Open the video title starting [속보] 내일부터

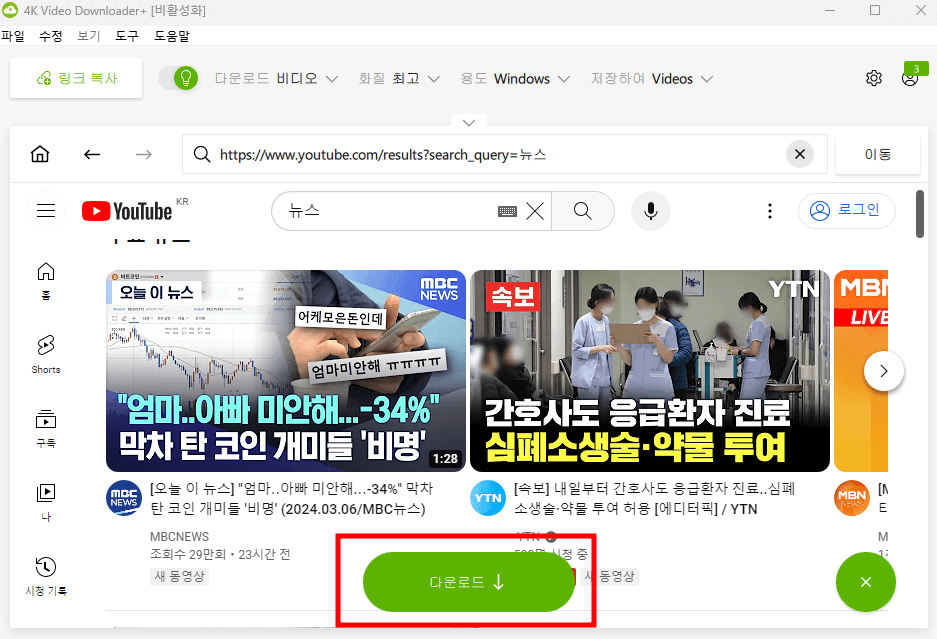click(654, 499)
